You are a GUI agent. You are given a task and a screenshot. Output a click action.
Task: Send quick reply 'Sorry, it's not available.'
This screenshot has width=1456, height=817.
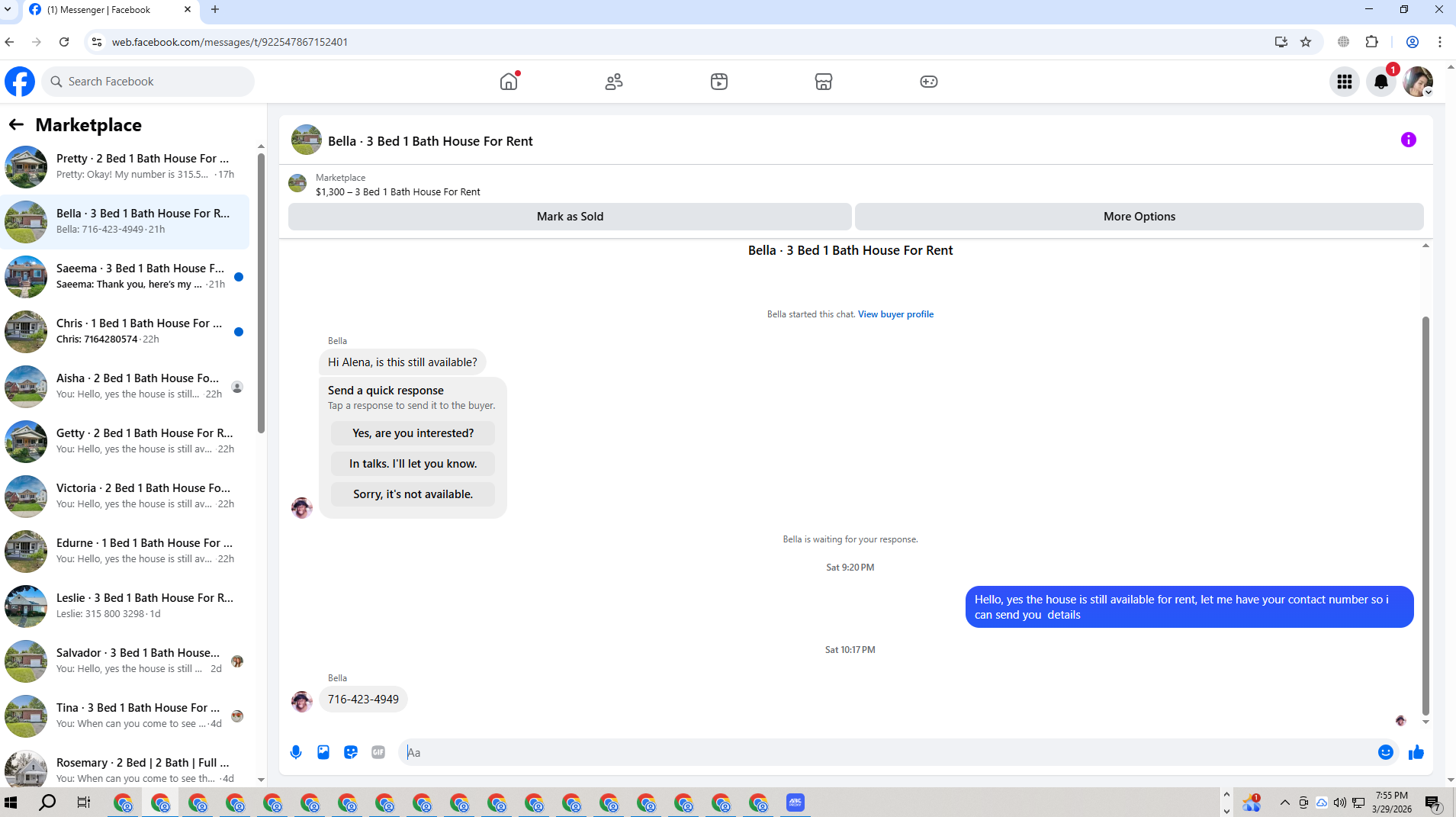[413, 494]
